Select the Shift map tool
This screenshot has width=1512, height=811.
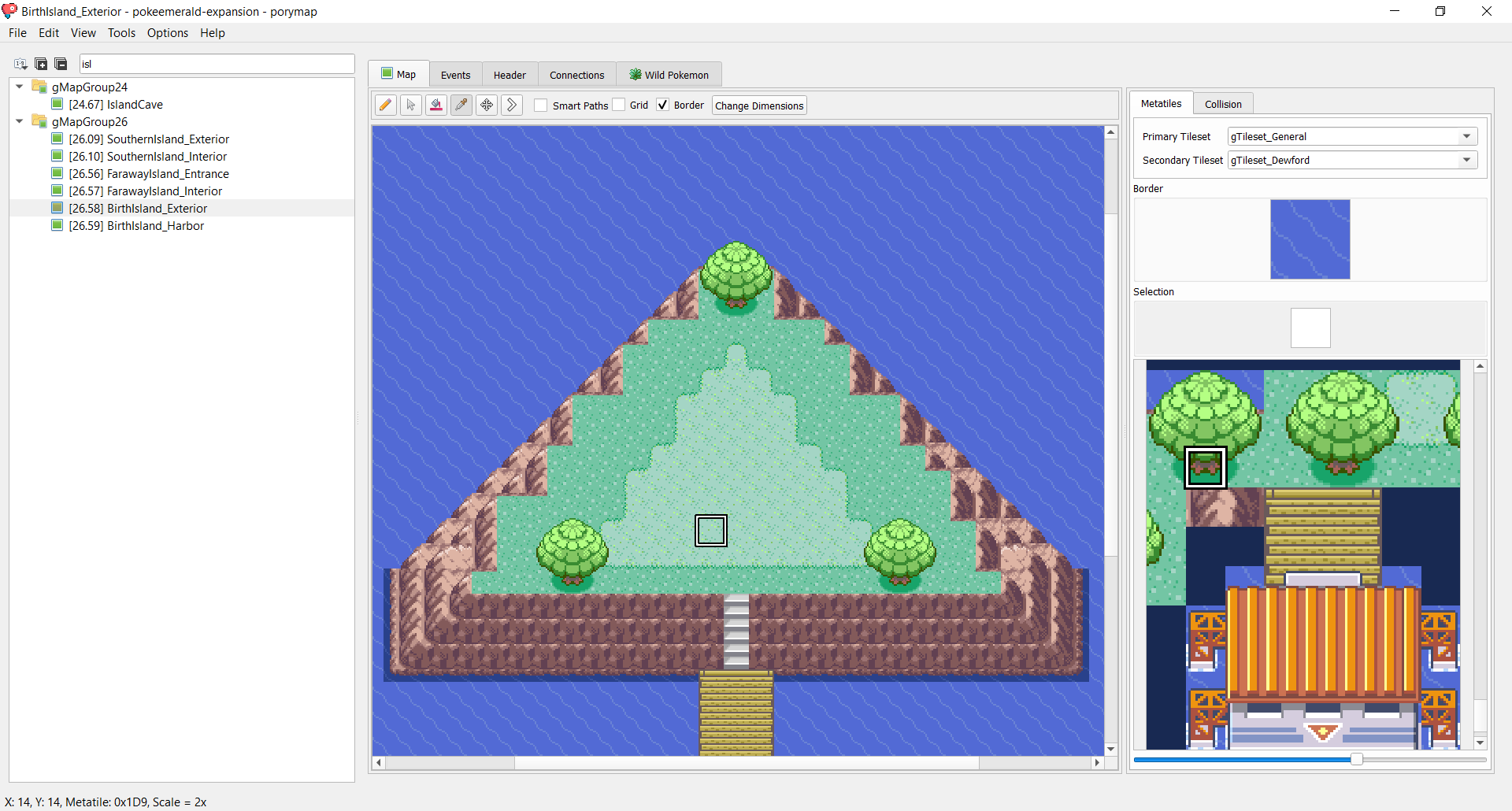coord(512,105)
